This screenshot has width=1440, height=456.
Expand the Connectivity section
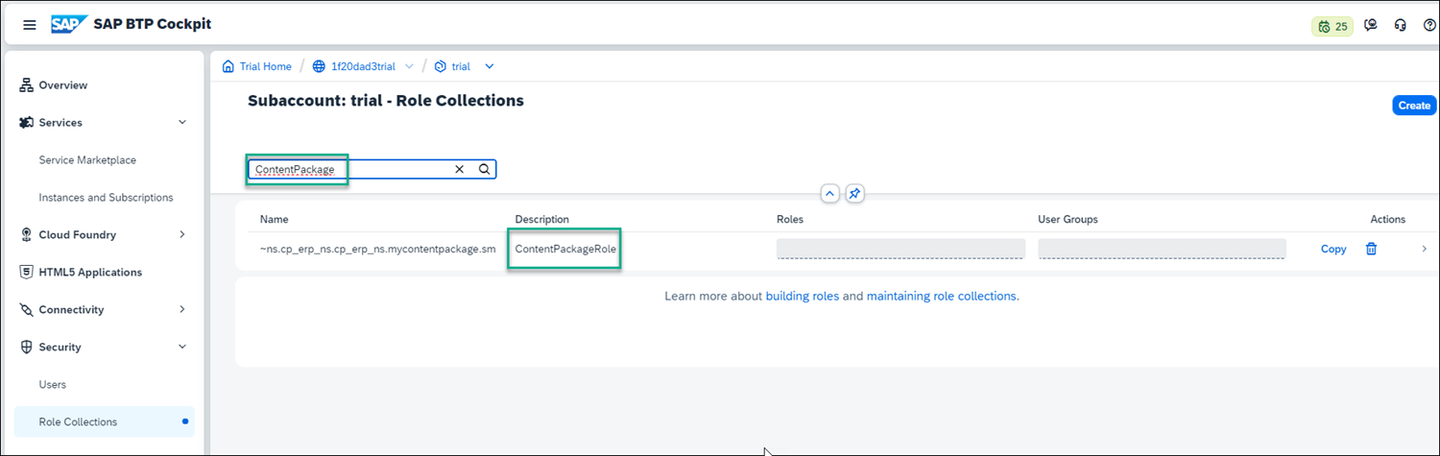pos(182,310)
